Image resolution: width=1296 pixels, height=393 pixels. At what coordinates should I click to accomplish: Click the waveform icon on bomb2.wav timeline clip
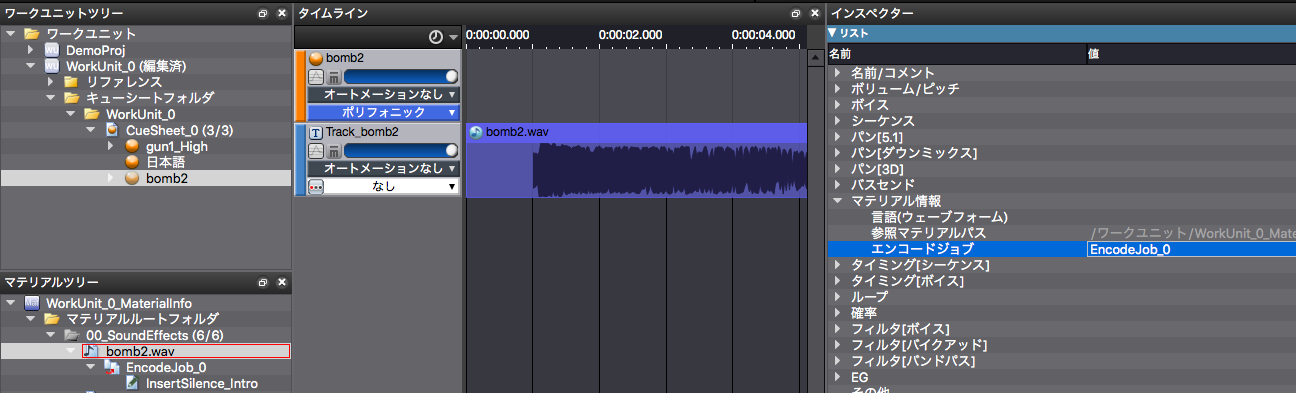point(476,132)
